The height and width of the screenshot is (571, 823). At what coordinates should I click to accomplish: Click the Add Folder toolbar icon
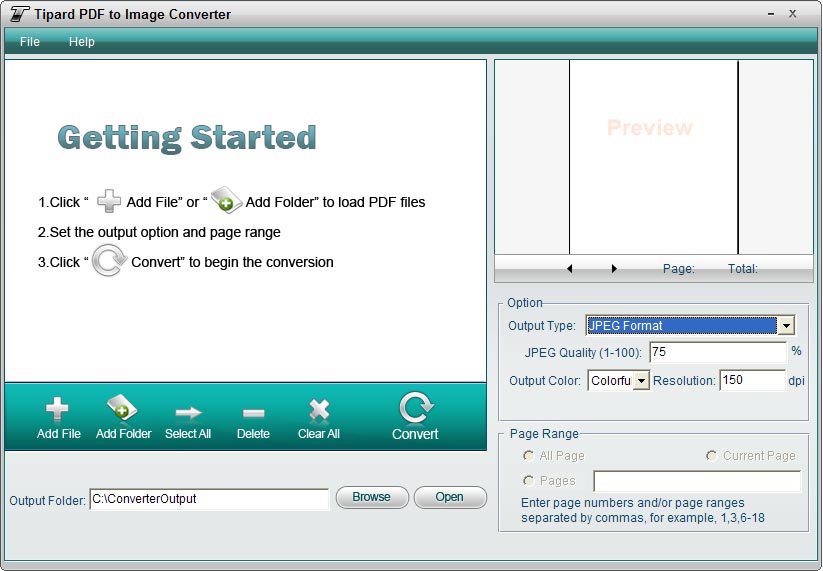[x=122, y=408]
